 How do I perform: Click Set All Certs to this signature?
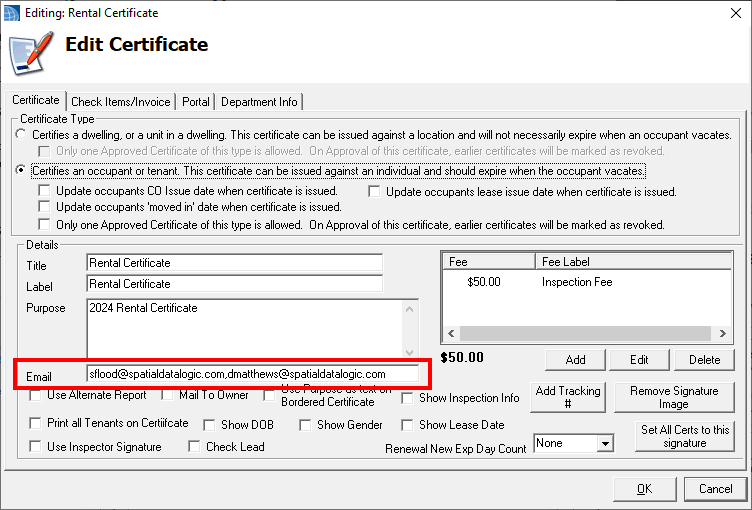click(684, 436)
